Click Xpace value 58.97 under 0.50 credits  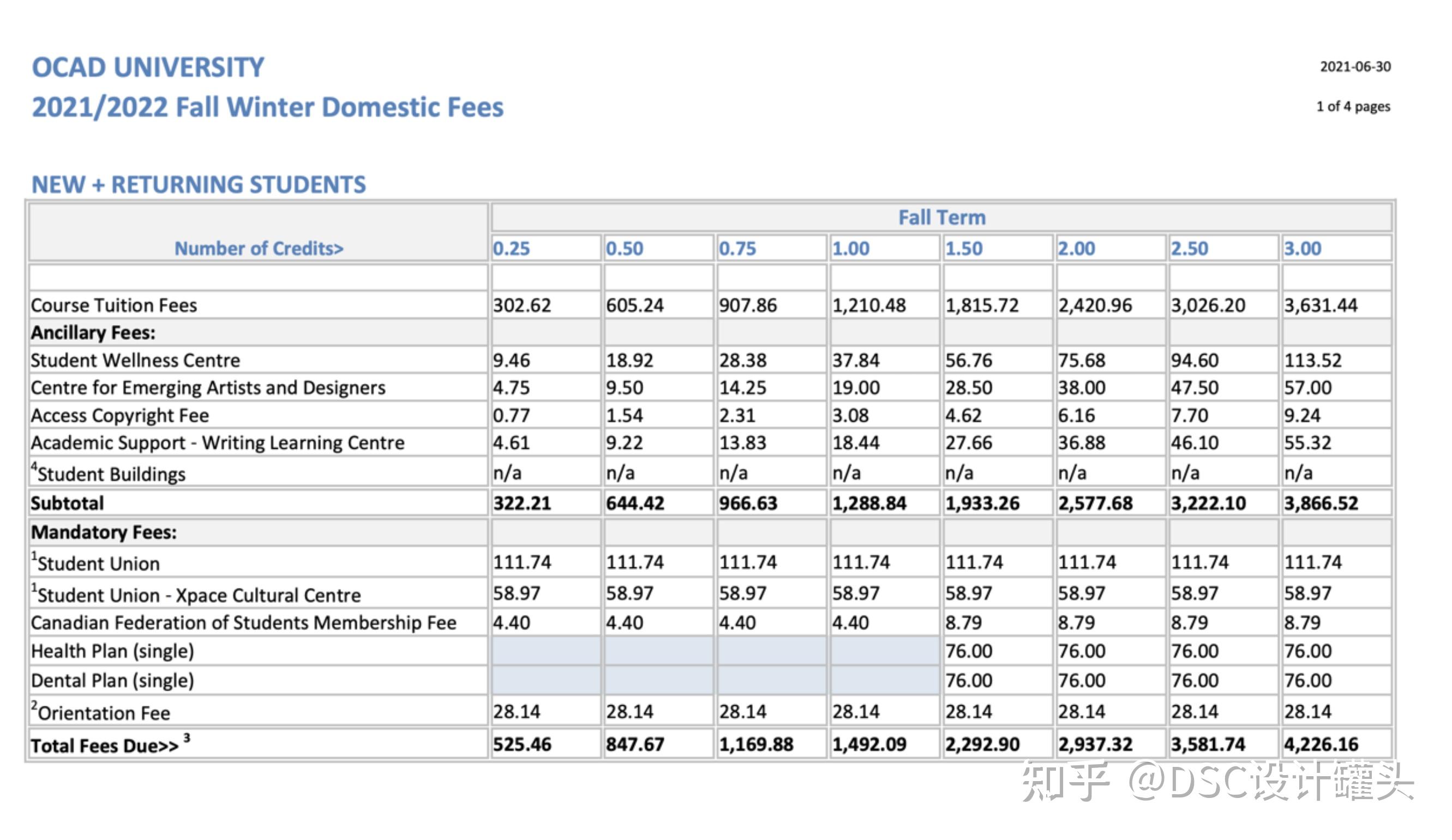pos(629,593)
